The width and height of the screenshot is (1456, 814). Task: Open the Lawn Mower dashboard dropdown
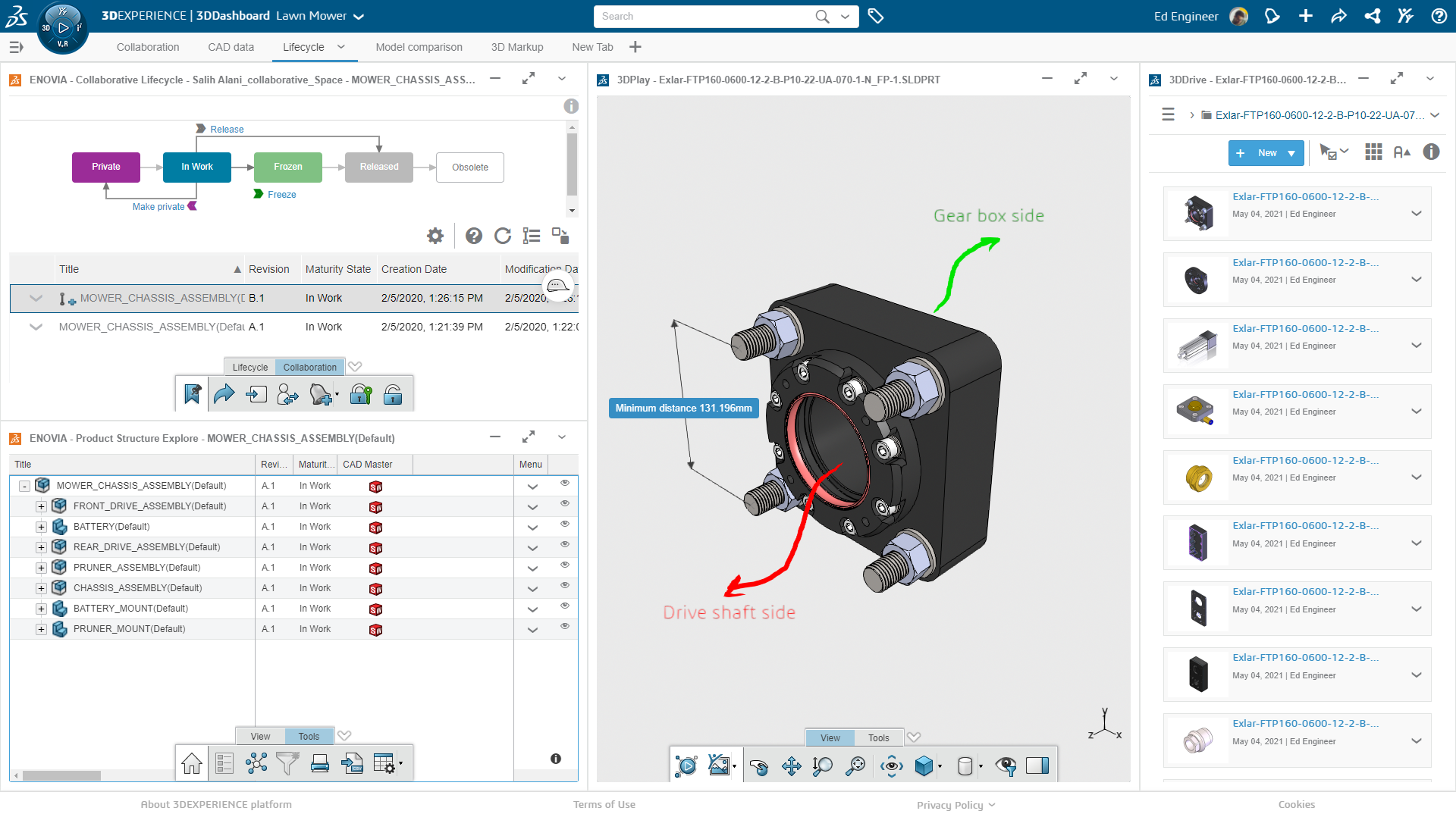click(359, 15)
